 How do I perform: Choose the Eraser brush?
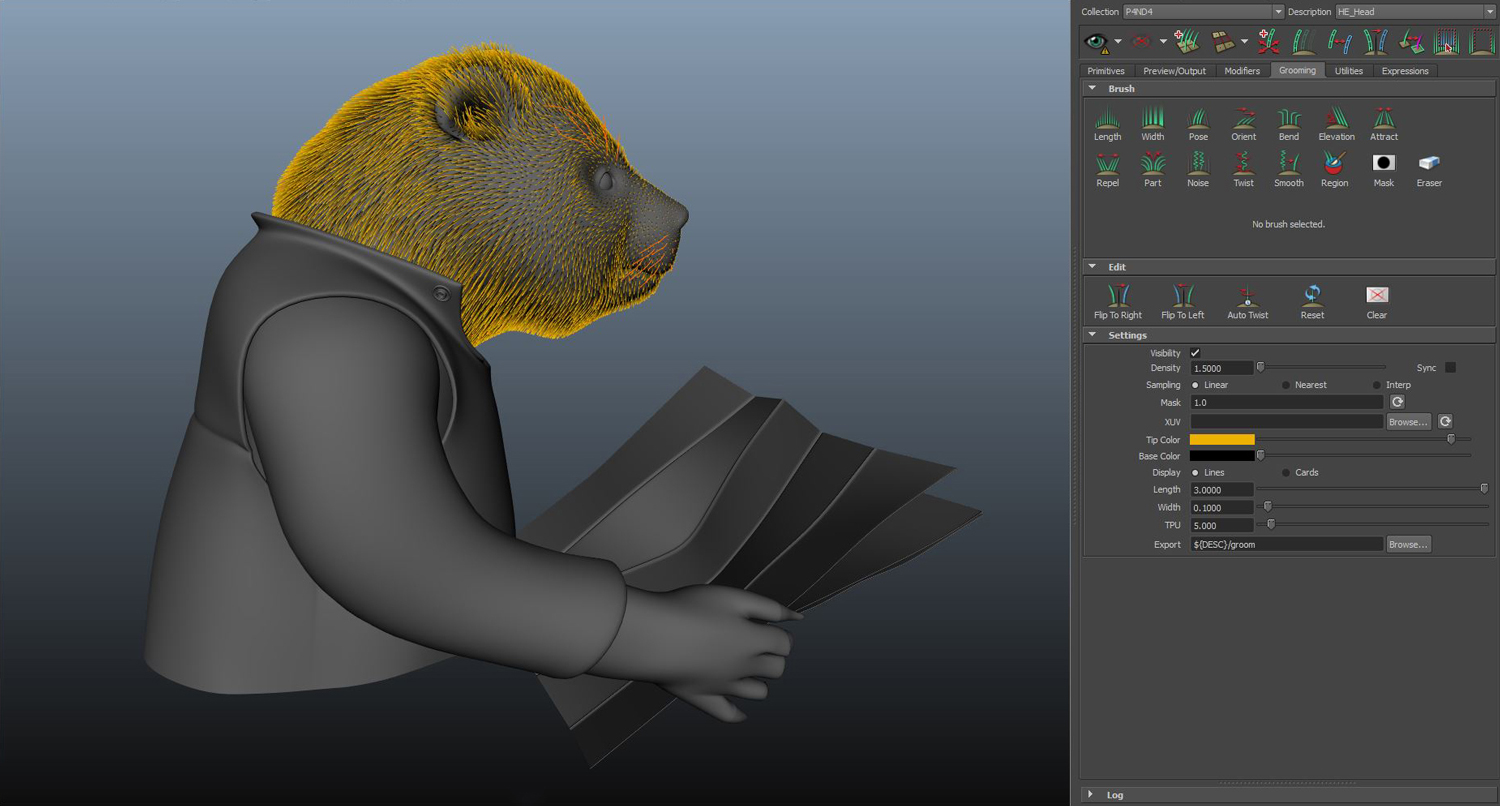(1429, 164)
